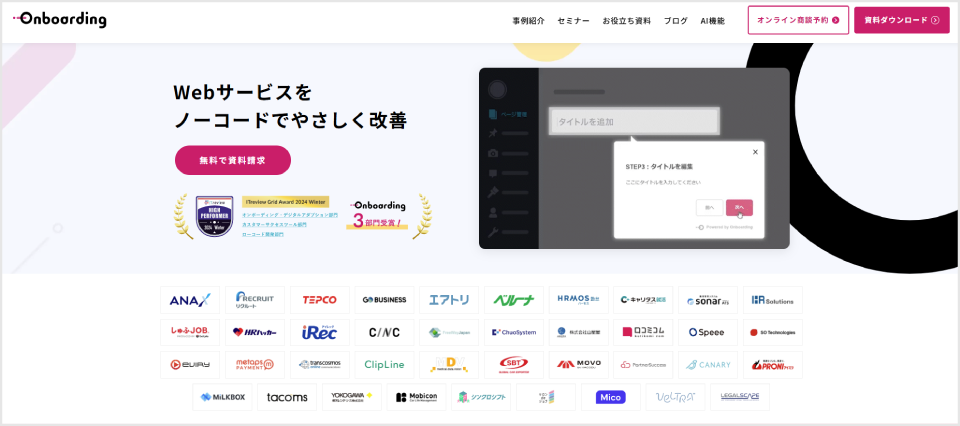
Task: Click the CANARY logo
Action: click(x=708, y=365)
